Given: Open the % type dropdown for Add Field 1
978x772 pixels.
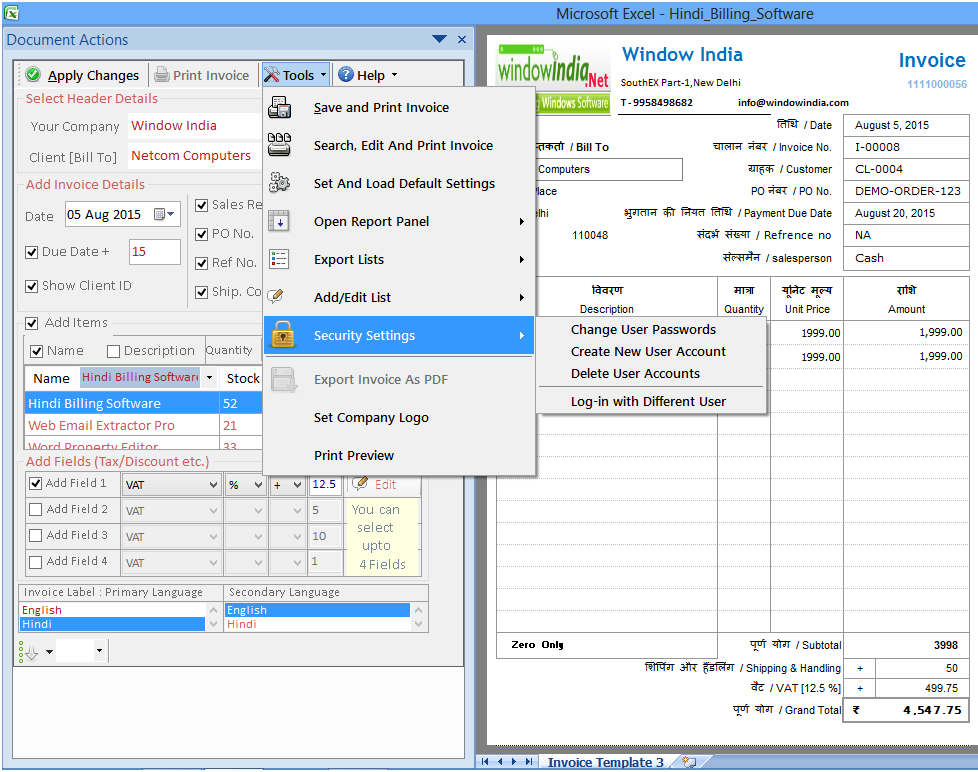Looking at the screenshot, I should 258,485.
